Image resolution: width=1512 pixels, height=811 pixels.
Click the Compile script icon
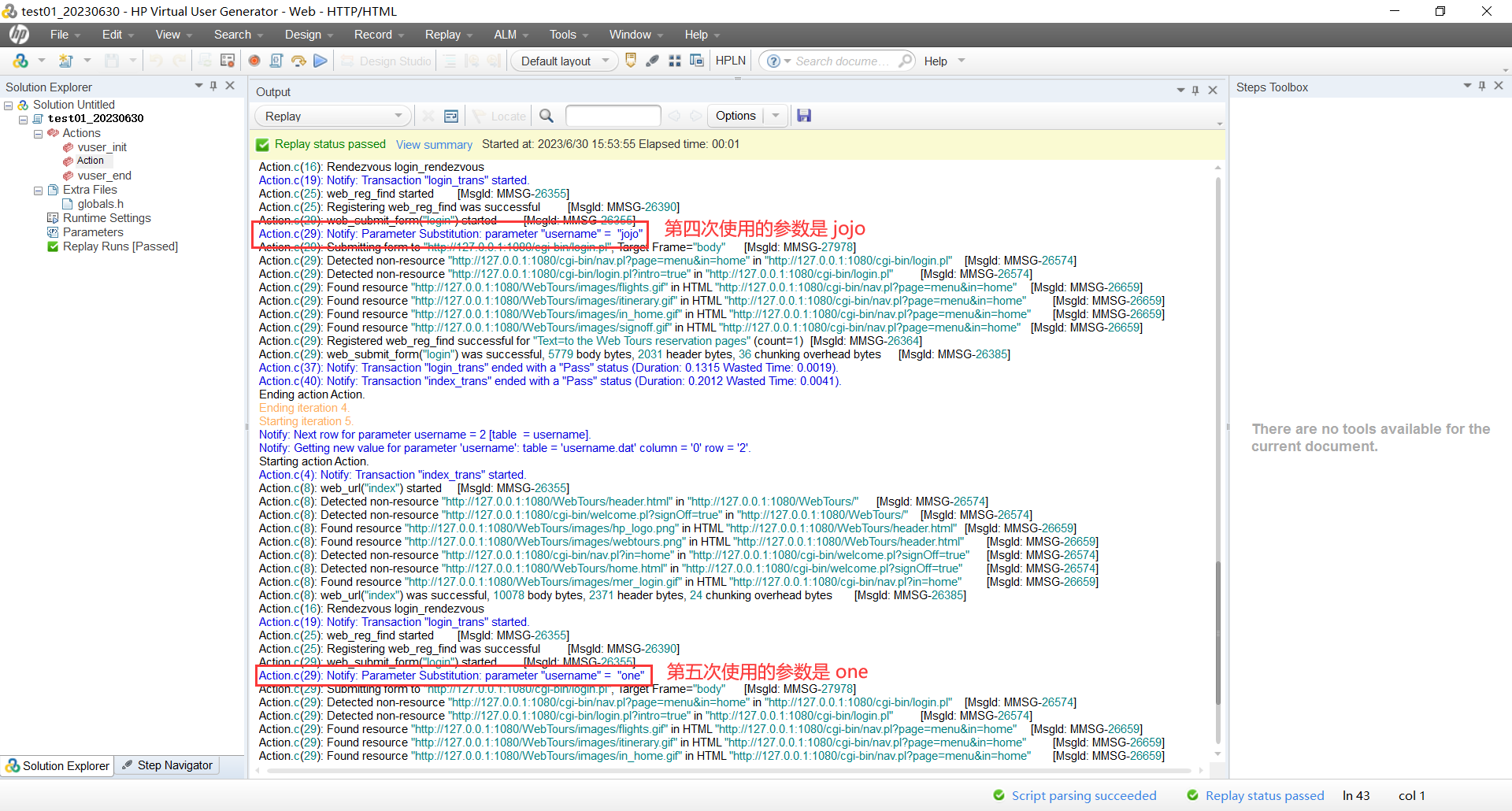276,61
